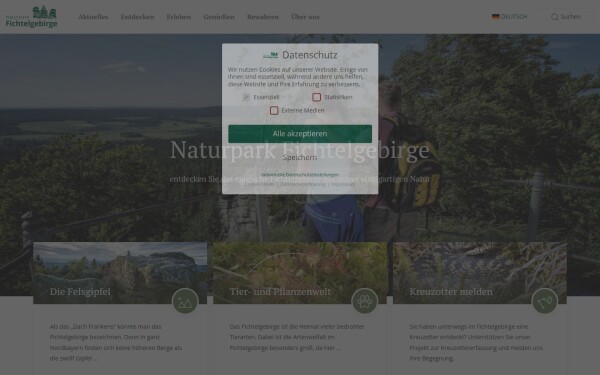Open the Tier- und Pflanzenwelt card image
600x375 pixels.
tap(300, 273)
